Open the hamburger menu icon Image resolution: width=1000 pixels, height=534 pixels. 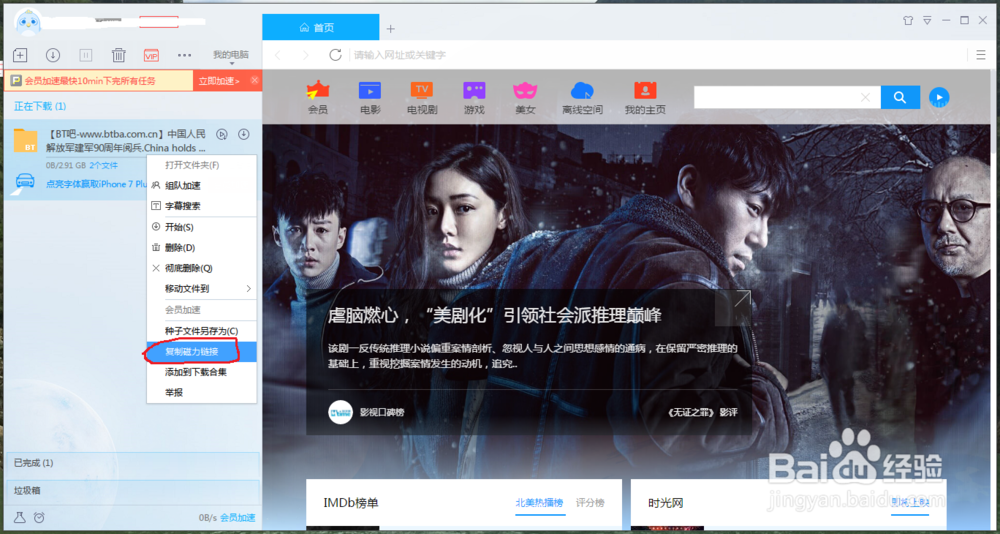point(981,55)
